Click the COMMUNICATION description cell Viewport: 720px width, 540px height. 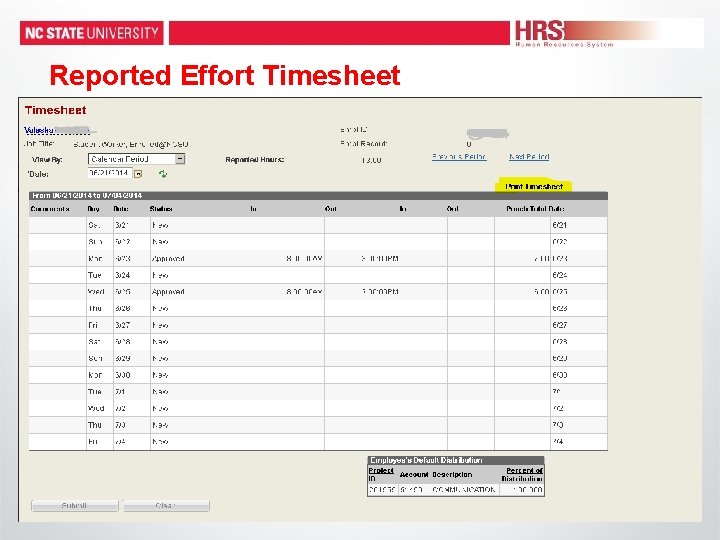click(x=464, y=490)
